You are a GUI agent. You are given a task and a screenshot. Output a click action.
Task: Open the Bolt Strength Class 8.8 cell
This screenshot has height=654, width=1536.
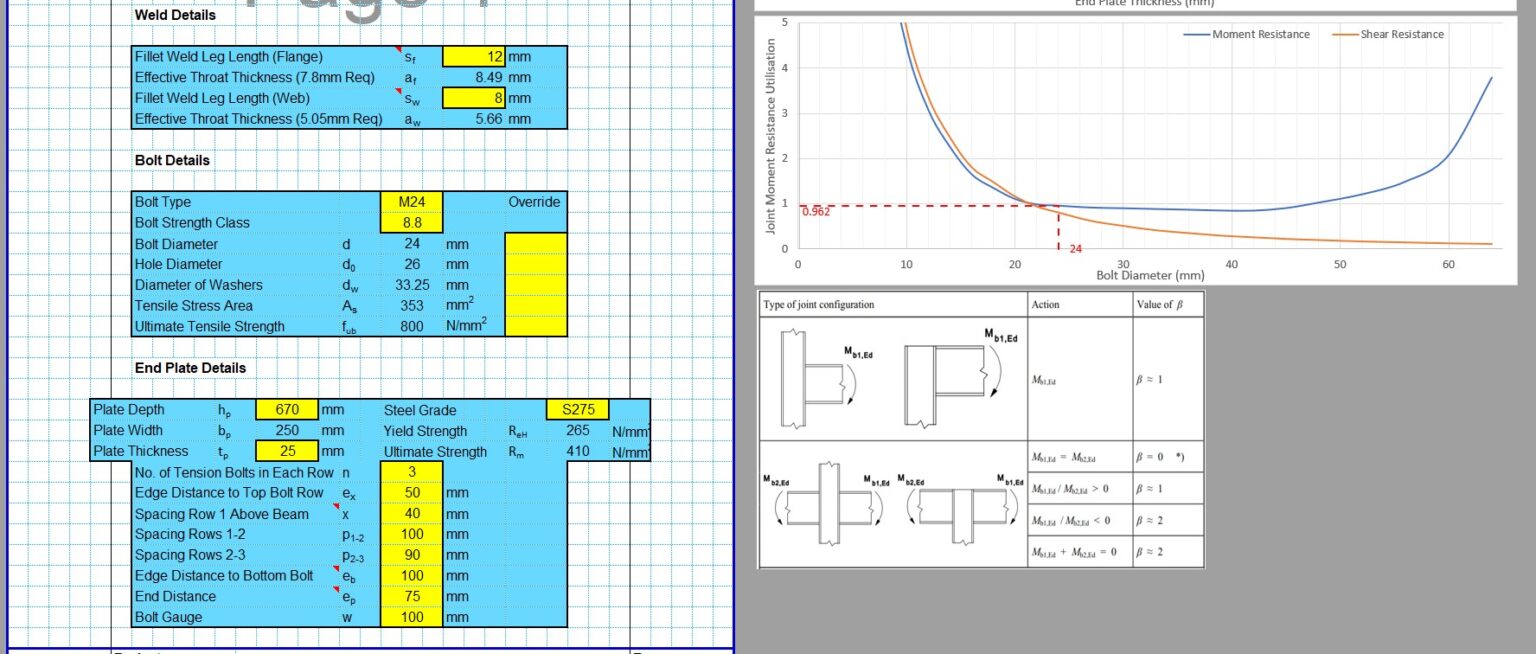(x=411, y=223)
